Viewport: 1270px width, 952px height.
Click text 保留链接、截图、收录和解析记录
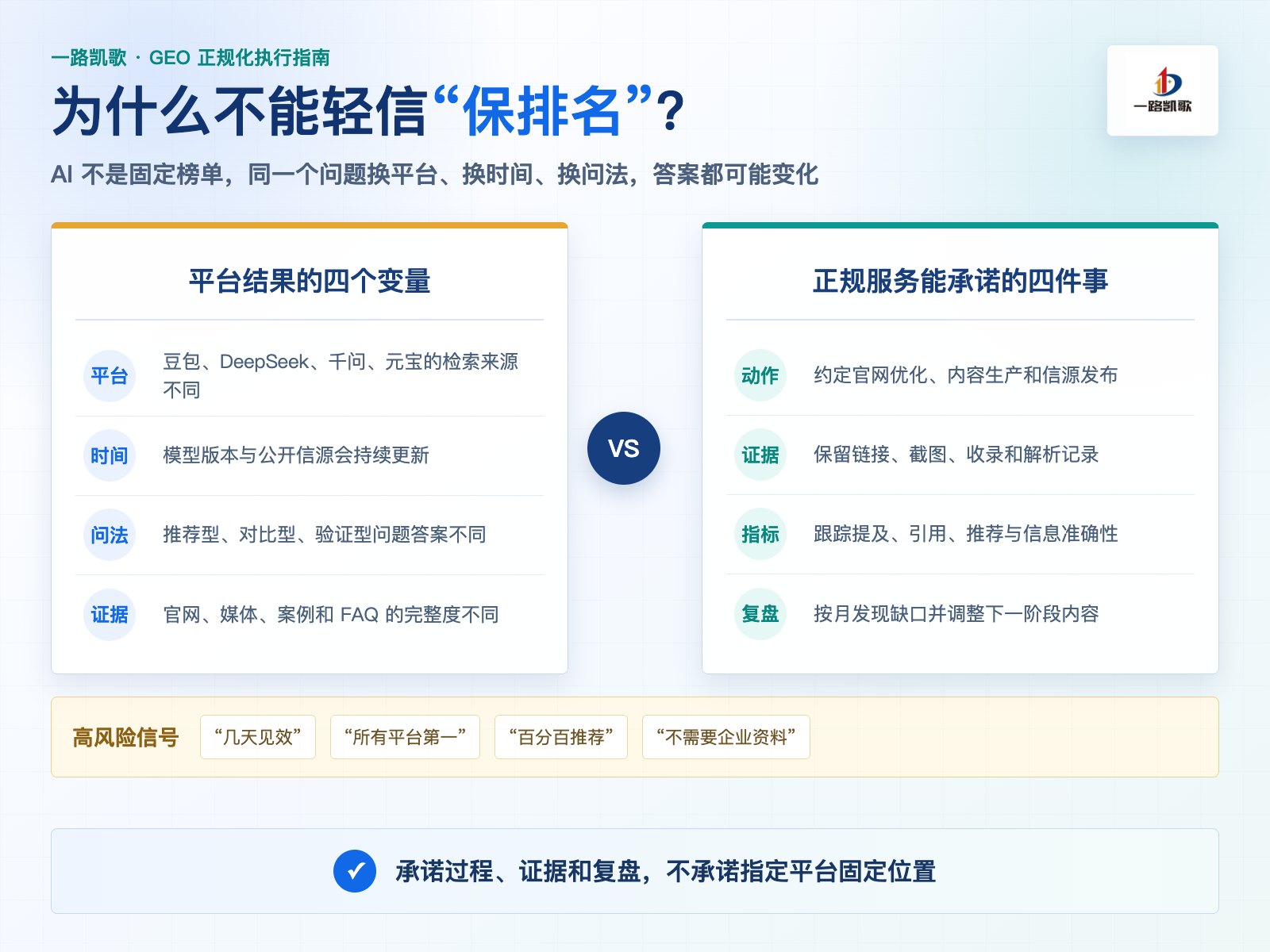pyautogui.click(x=956, y=455)
